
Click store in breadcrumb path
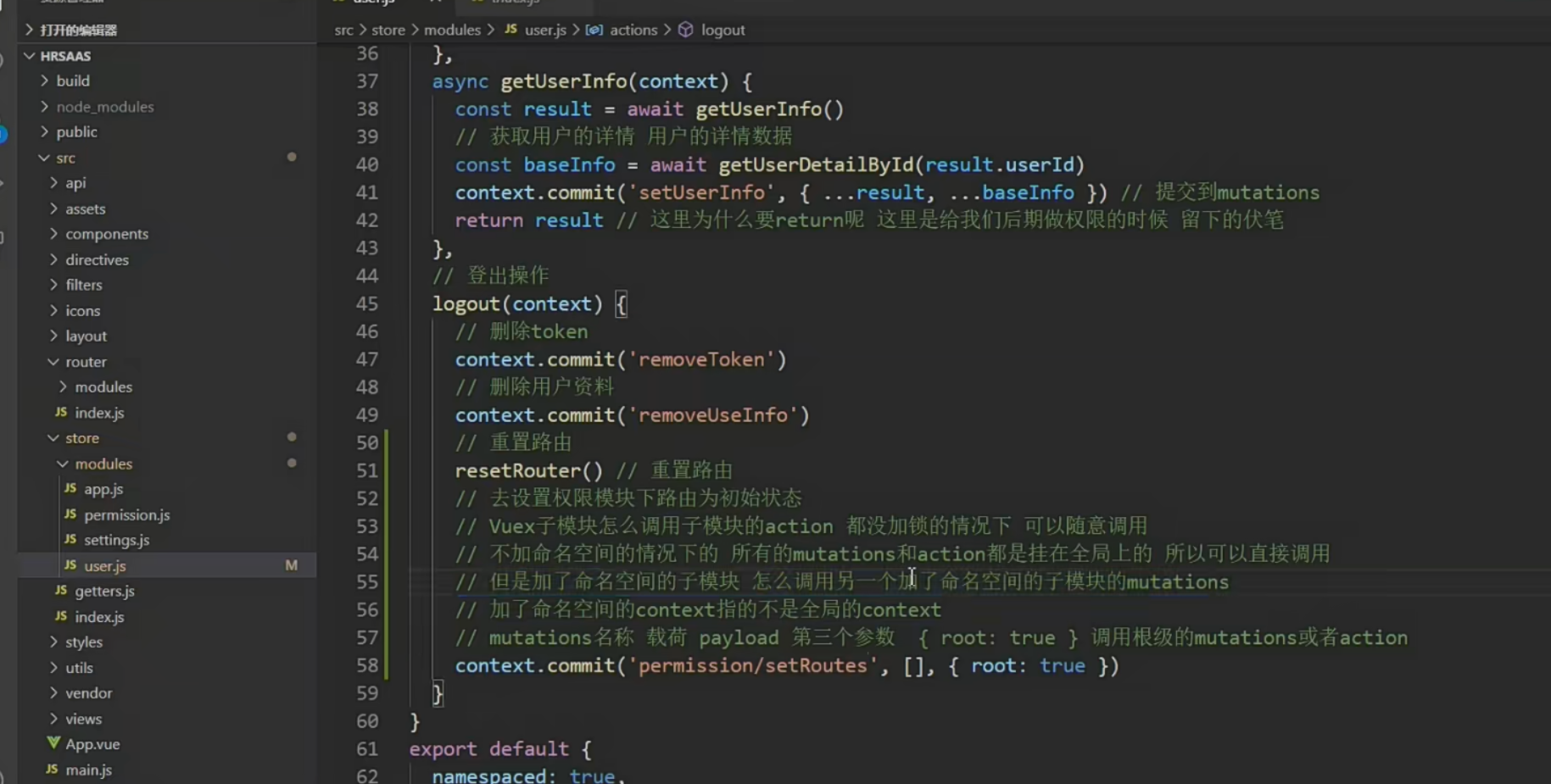tap(388, 30)
